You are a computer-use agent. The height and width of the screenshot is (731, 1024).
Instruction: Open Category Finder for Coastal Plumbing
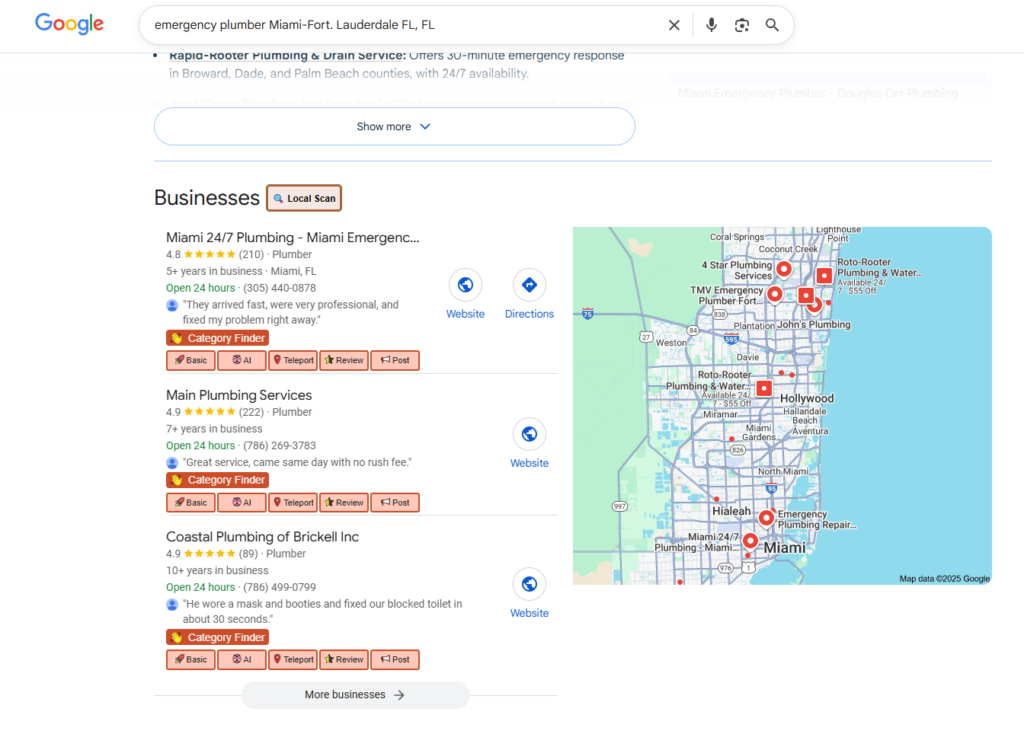coord(217,637)
